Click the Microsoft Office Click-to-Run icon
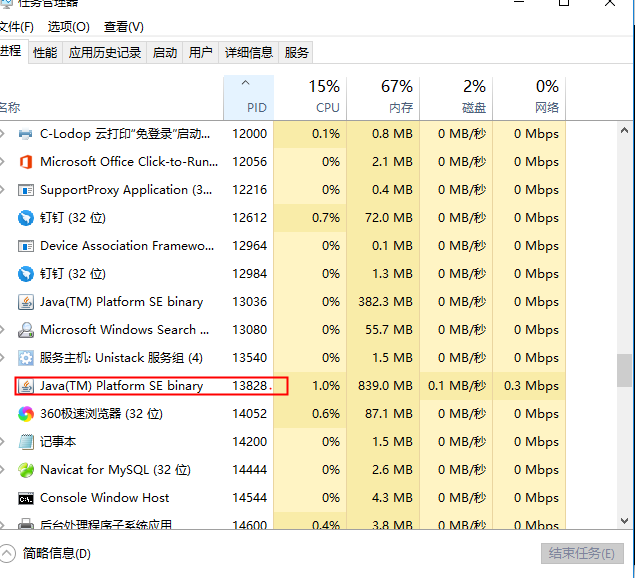Screen dimensions: 635x578 26,162
